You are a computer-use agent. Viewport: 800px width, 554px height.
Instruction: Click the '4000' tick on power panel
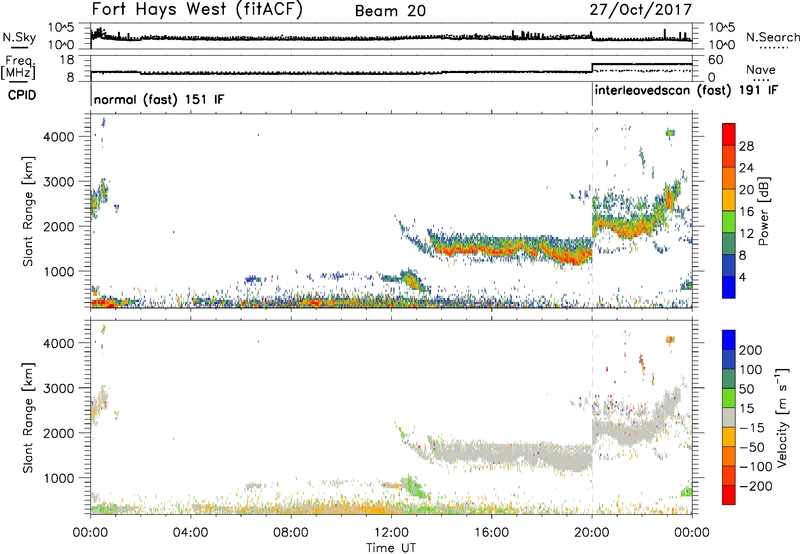pyautogui.click(x=60, y=137)
